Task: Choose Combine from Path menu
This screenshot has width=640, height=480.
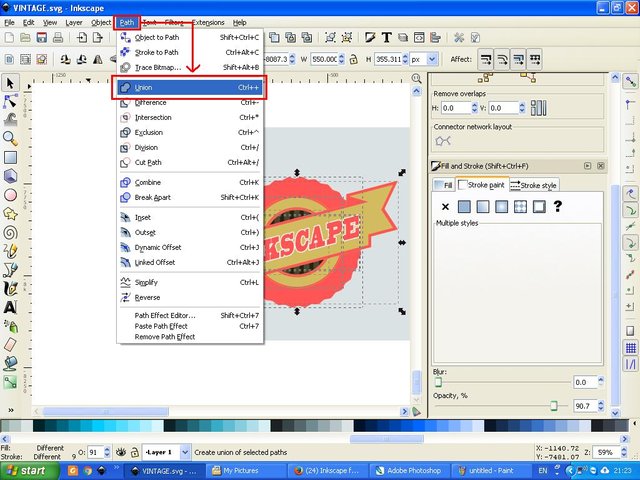Action: point(189,182)
